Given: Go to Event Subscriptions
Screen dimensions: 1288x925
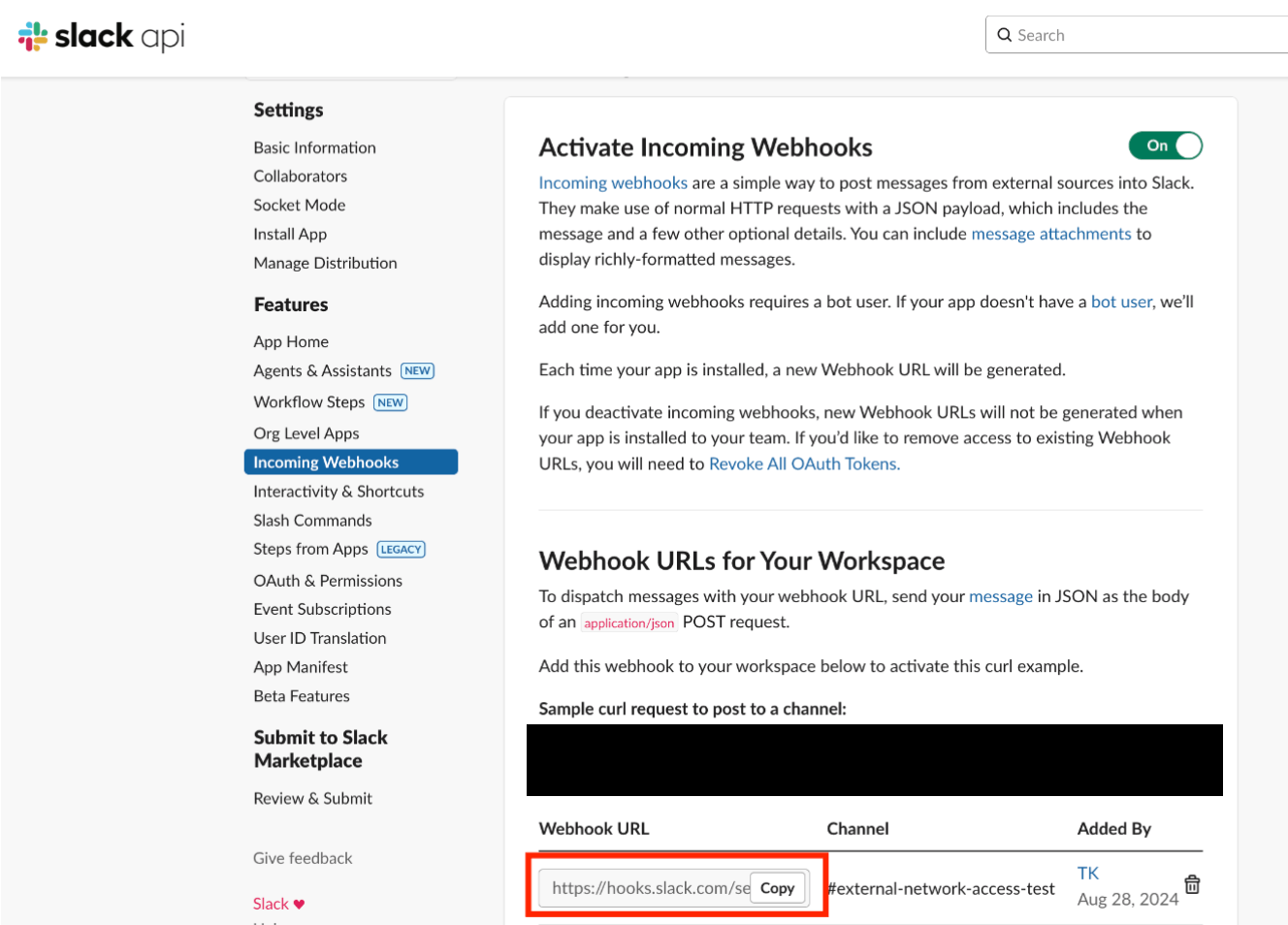Looking at the screenshot, I should (x=322, y=609).
